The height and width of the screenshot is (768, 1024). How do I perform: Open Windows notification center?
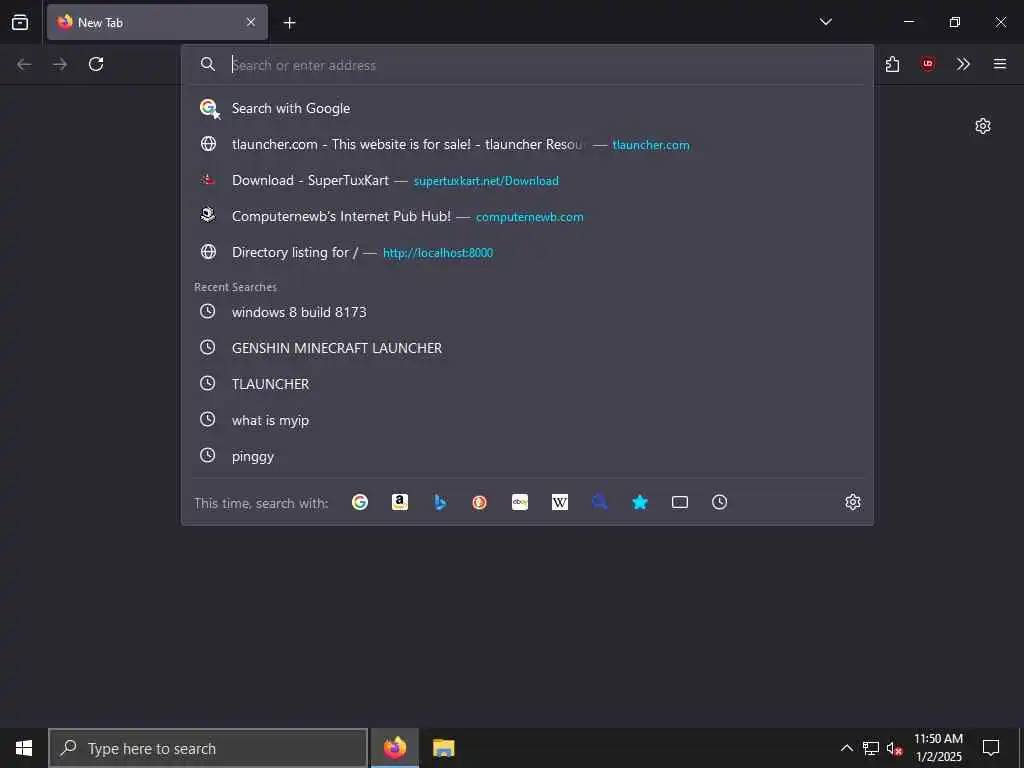[991, 748]
